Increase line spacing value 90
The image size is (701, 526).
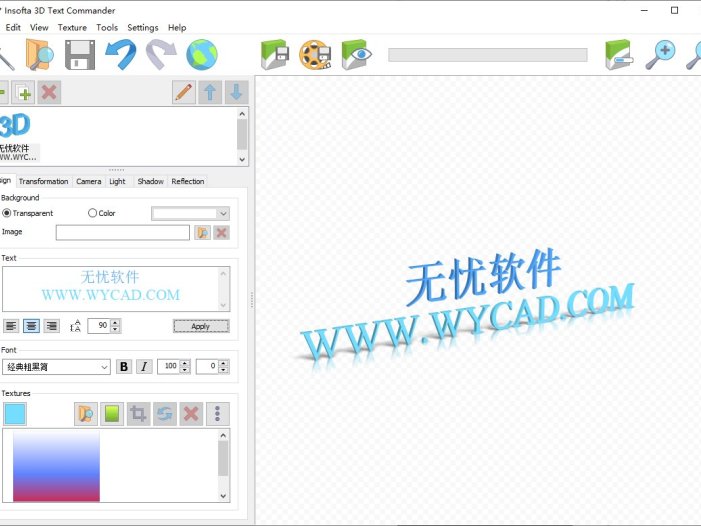[115, 322]
